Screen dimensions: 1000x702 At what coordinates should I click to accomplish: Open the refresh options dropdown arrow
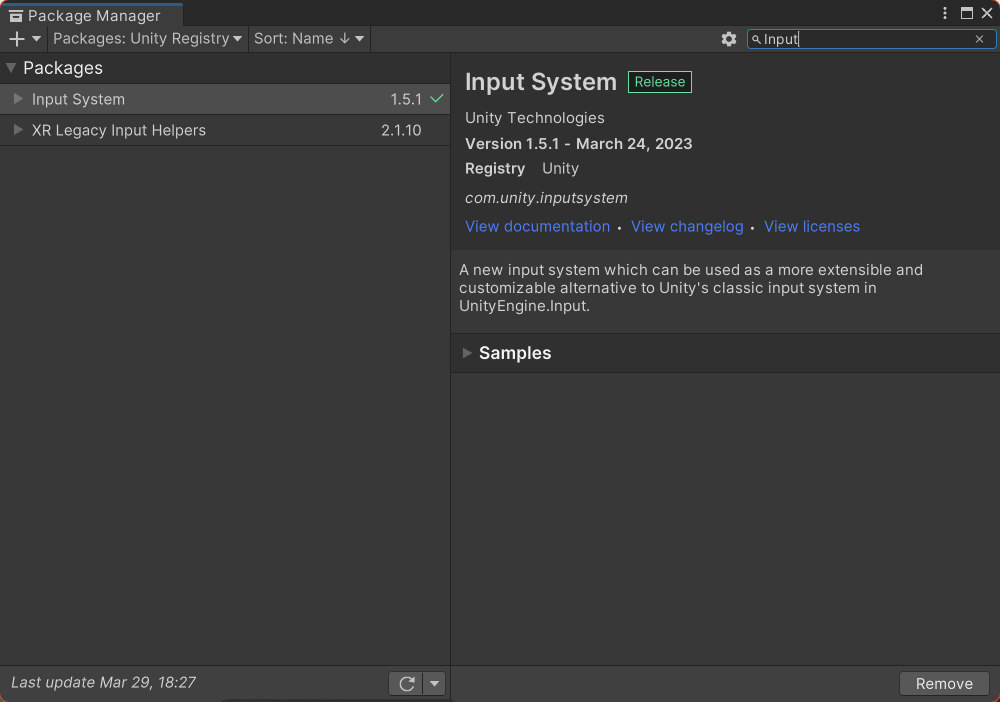pos(434,684)
